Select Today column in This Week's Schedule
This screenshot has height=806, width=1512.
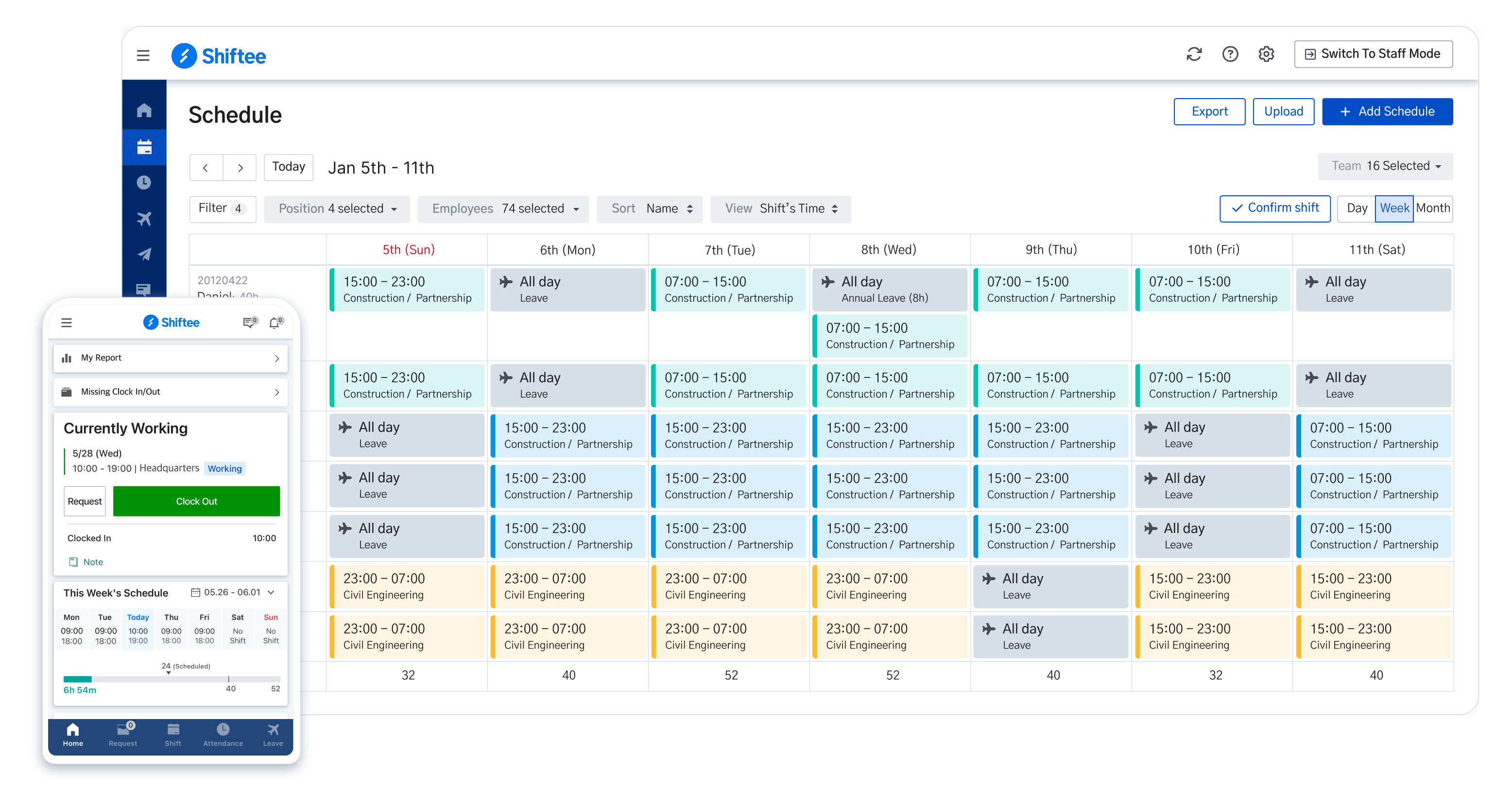pyautogui.click(x=138, y=629)
